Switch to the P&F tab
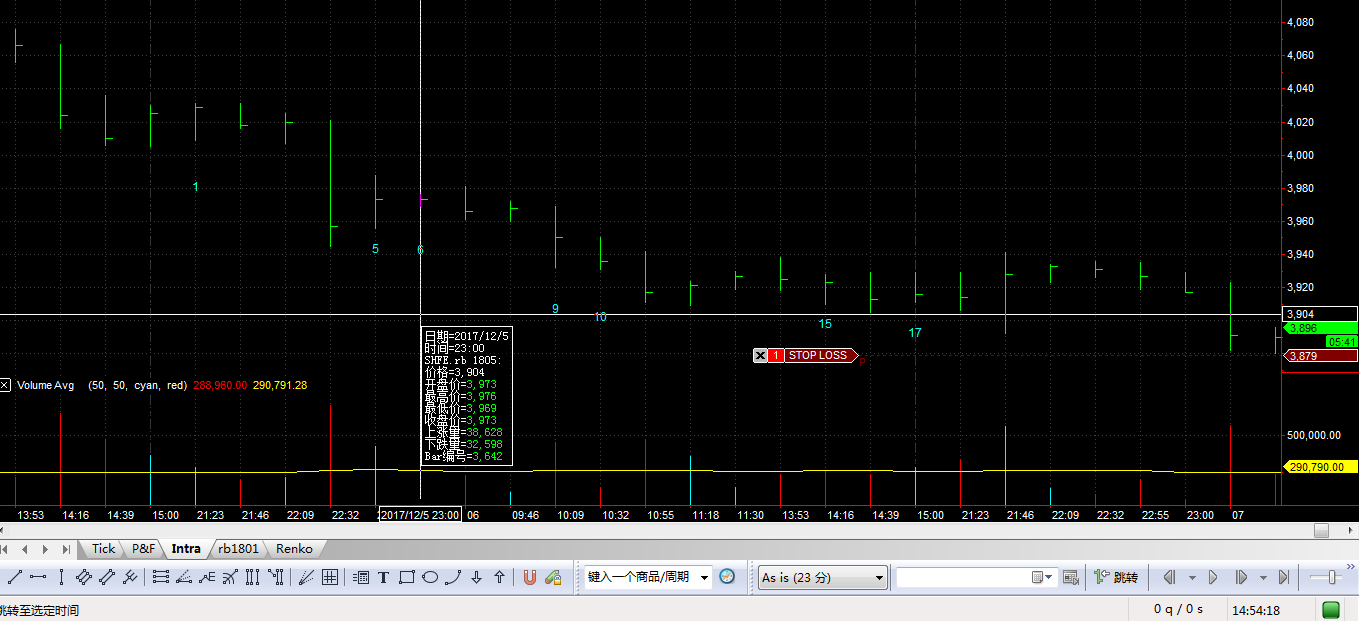 click(x=144, y=548)
